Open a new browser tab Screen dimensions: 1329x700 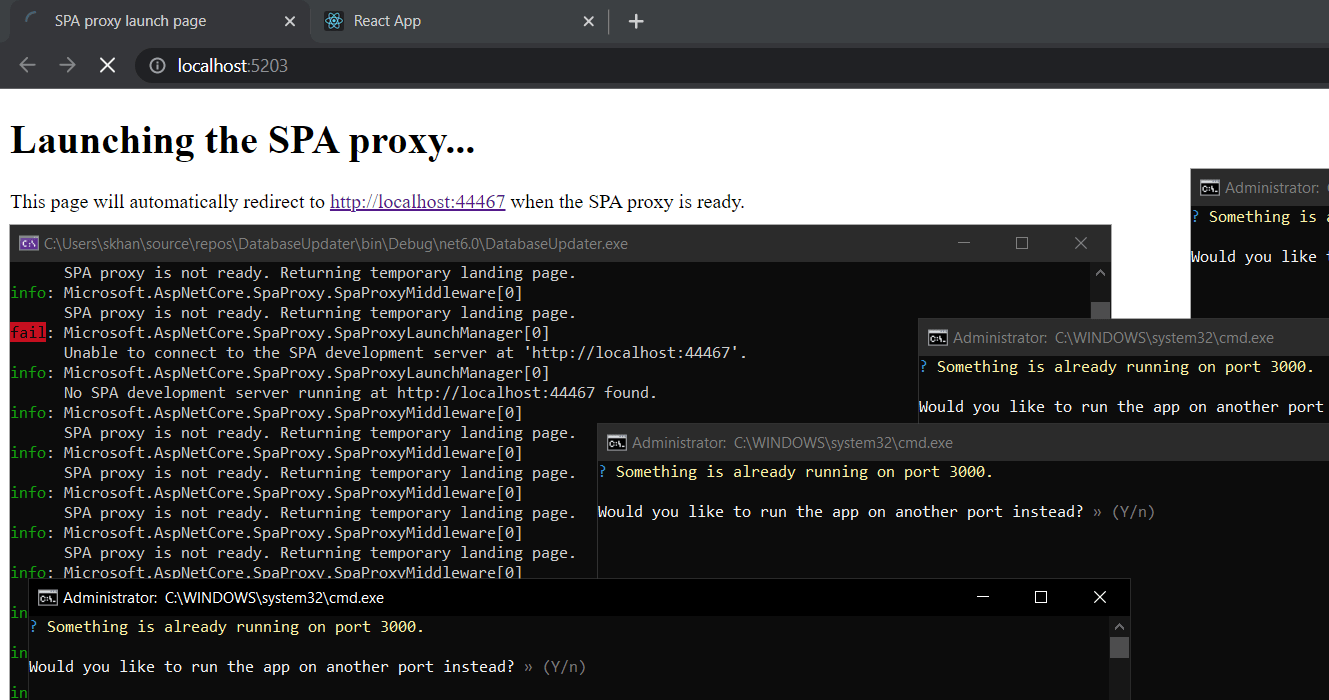pos(637,20)
